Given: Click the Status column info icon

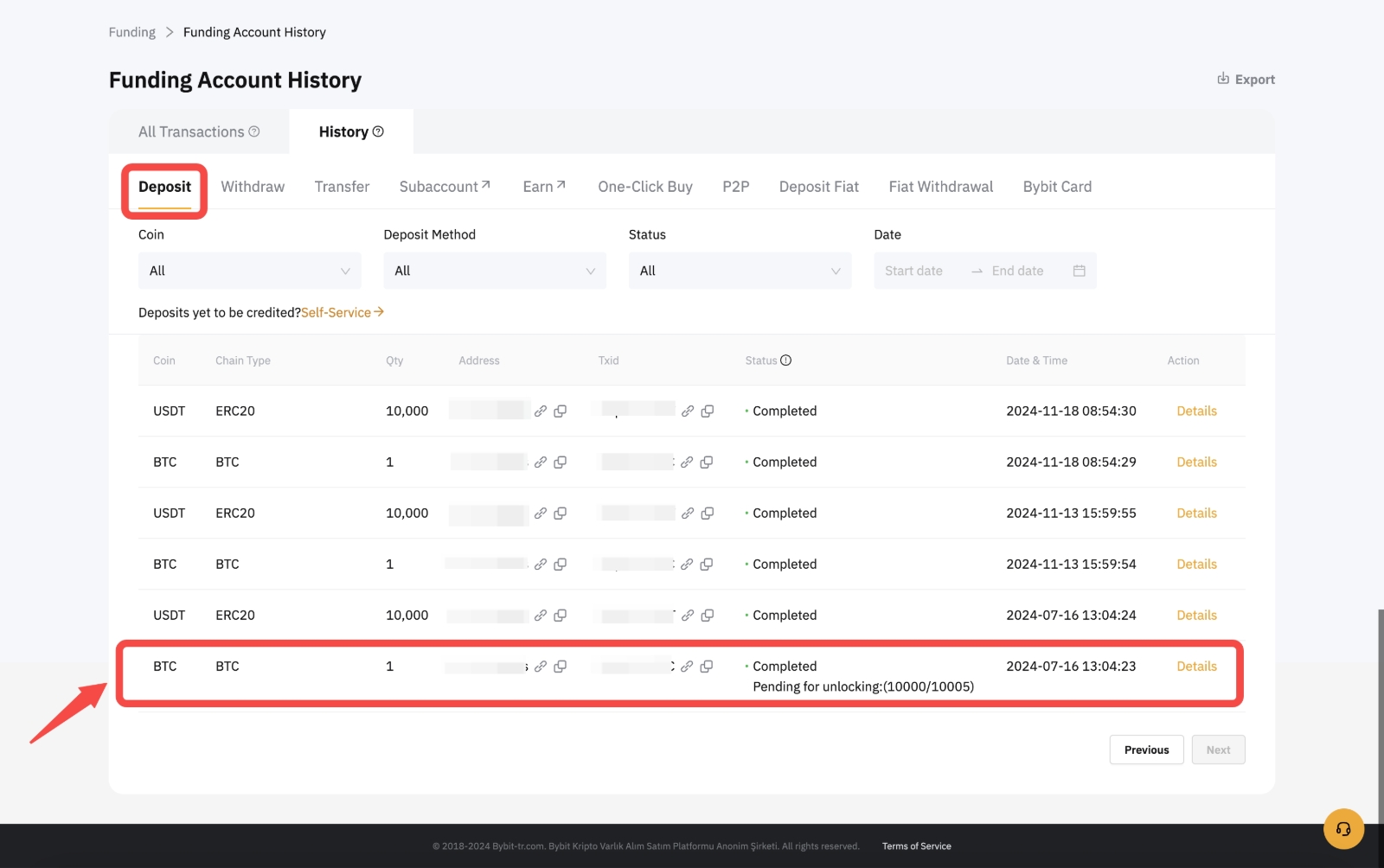Looking at the screenshot, I should coord(785,361).
